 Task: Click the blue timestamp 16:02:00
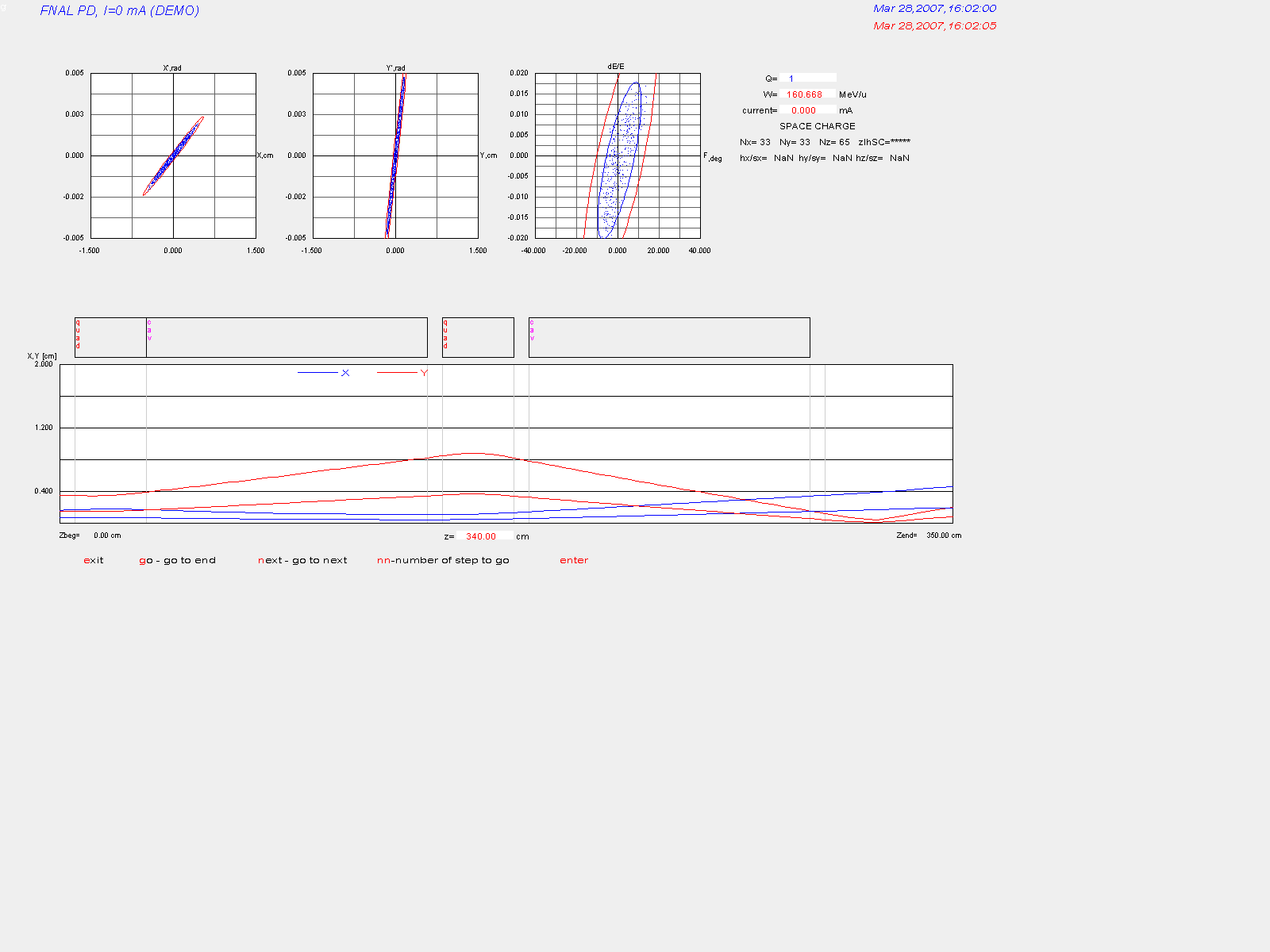pos(935,9)
